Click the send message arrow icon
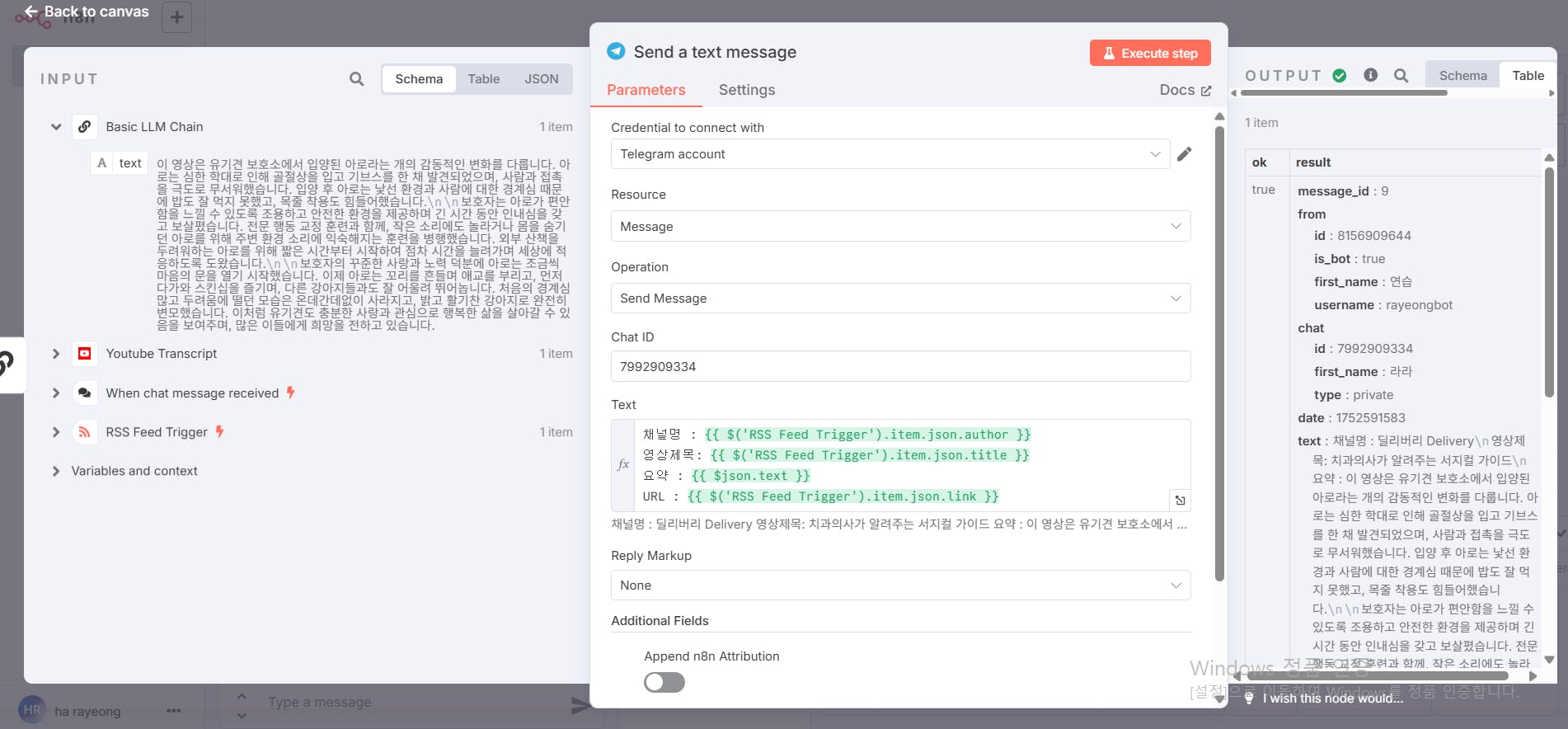The width and height of the screenshot is (1568, 729). (x=580, y=705)
